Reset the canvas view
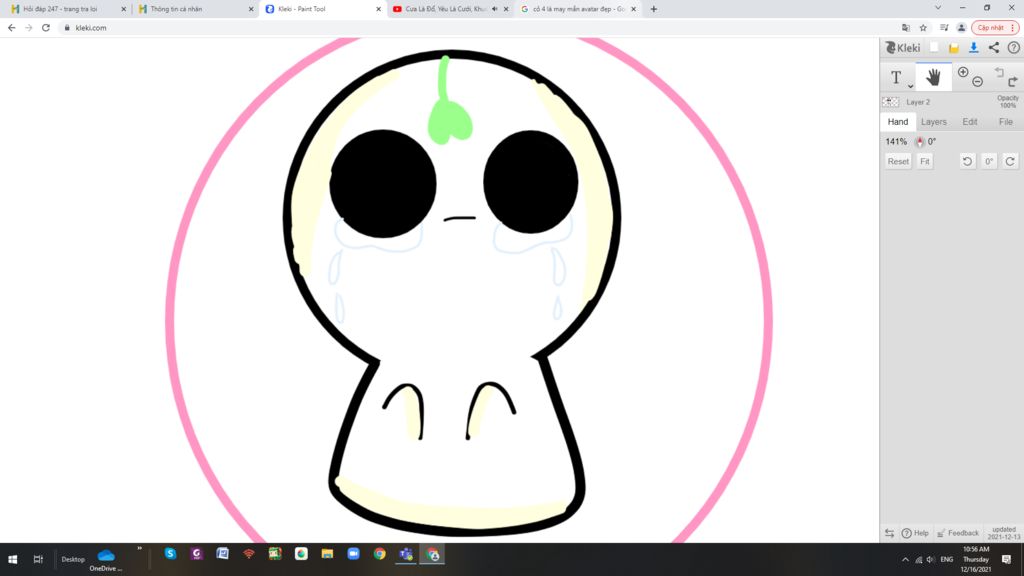This screenshot has width=1024, height=576. [898, 161]
